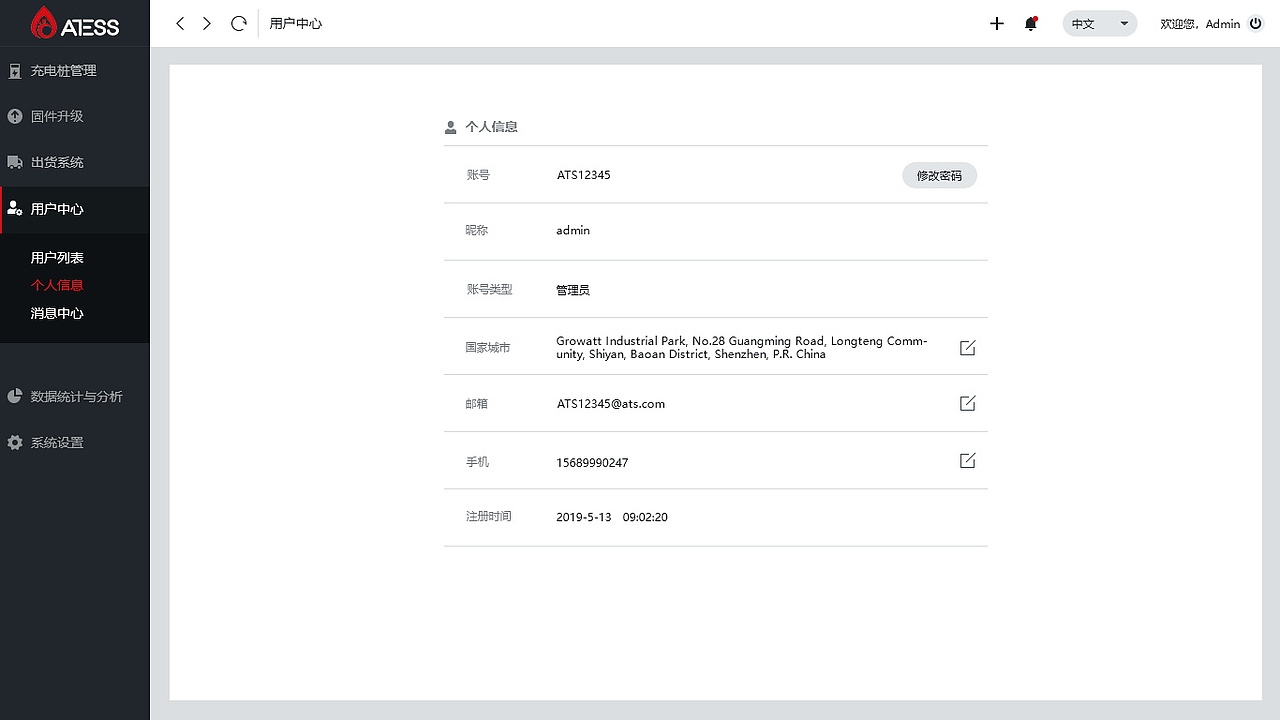Open 出货系统 menu item

coord(57,162)
